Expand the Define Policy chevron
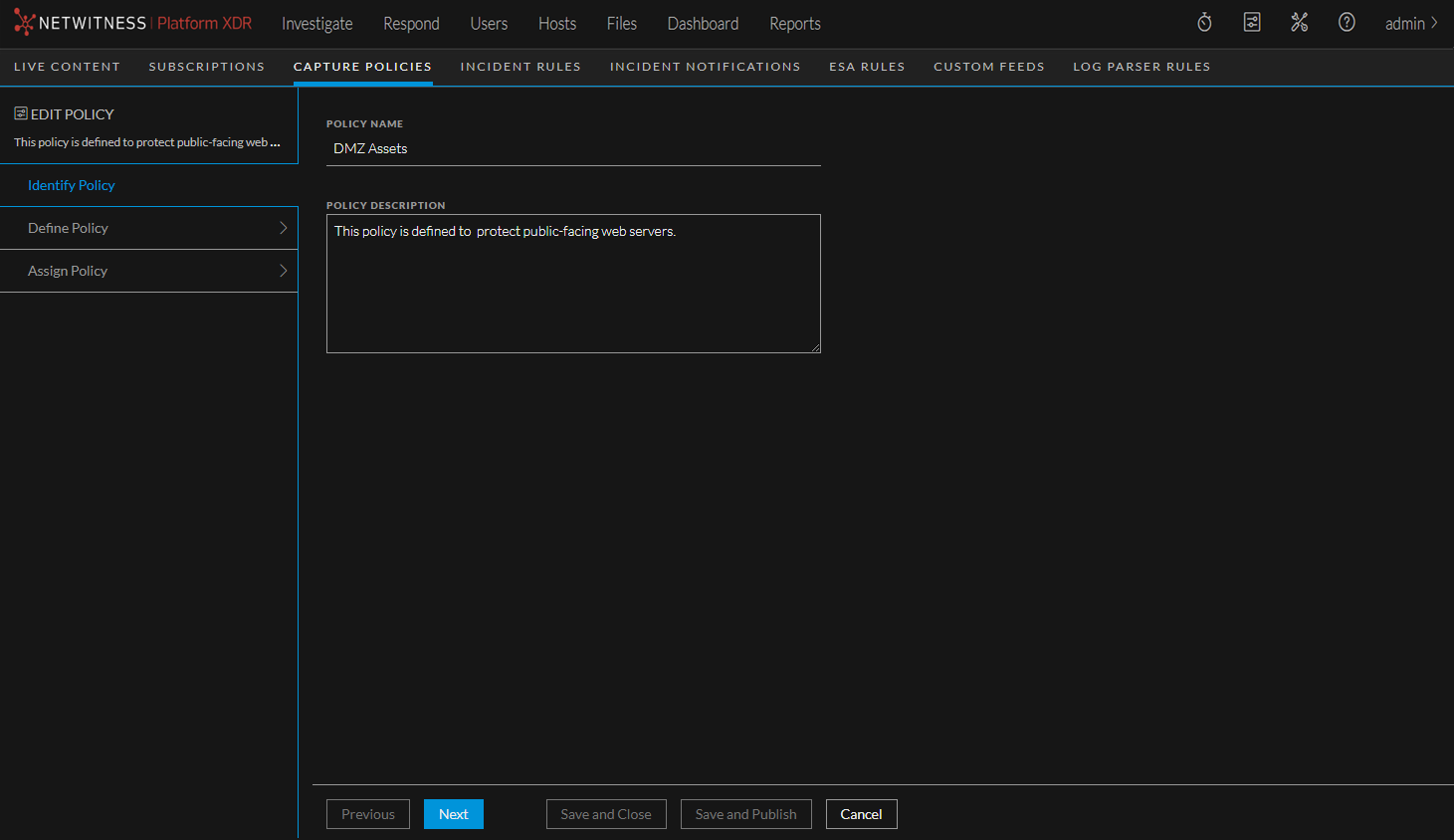 (x=285, y=228)
